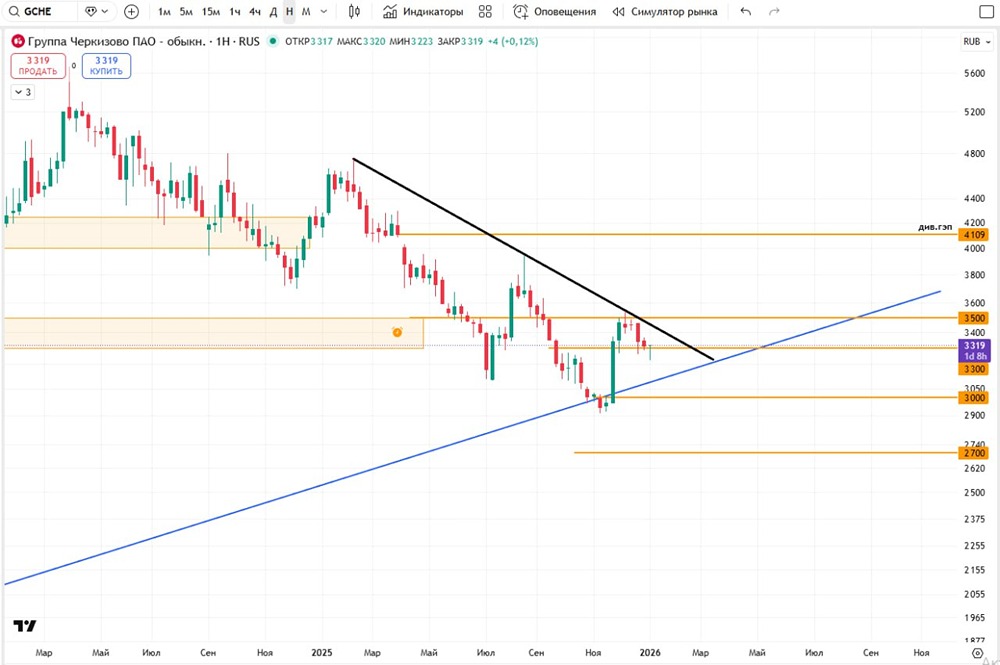
Task: Click the 3000 orange price label
Action: pyautogui.click(x=974, y=397)
